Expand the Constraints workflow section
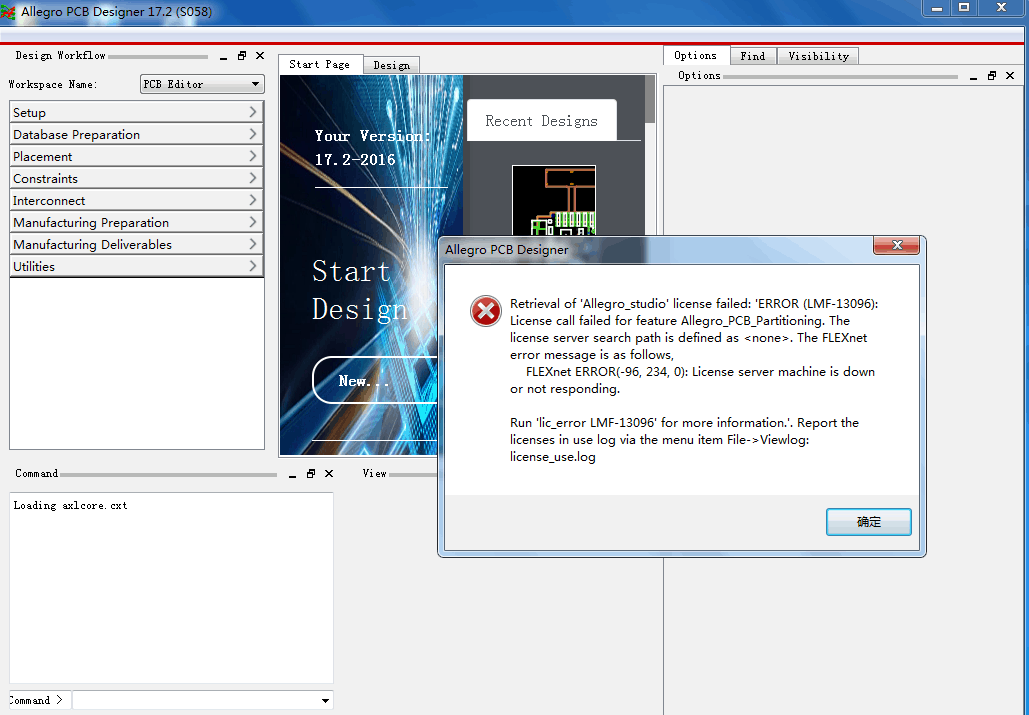Image resolution: width=1029 pixels, height=715 pixels. pos(136,178)
